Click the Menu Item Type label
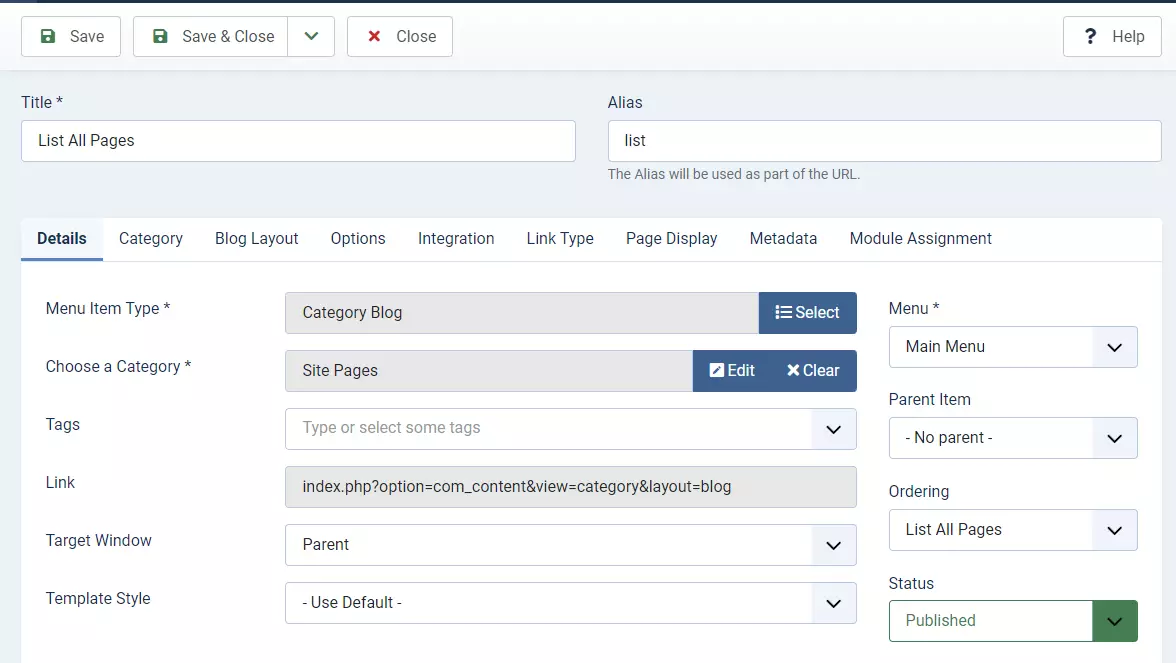This screenshot has width=1176, height=663. (x=108, y=308)
